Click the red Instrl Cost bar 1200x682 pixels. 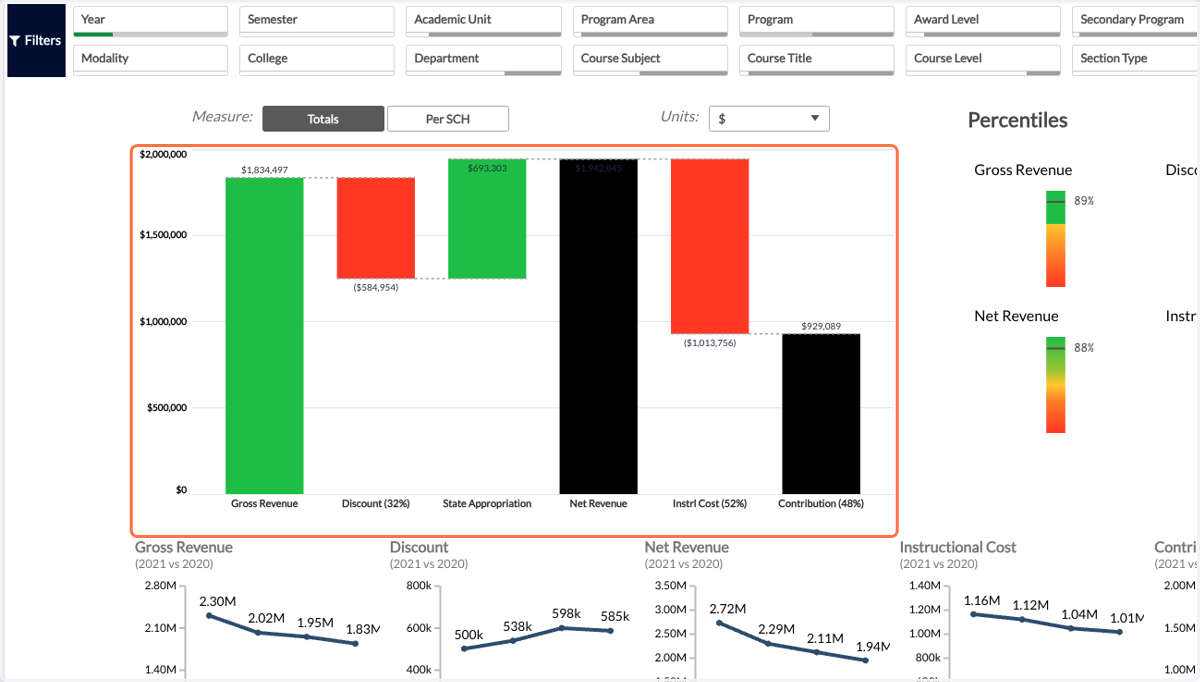click(x=710, y=246)
